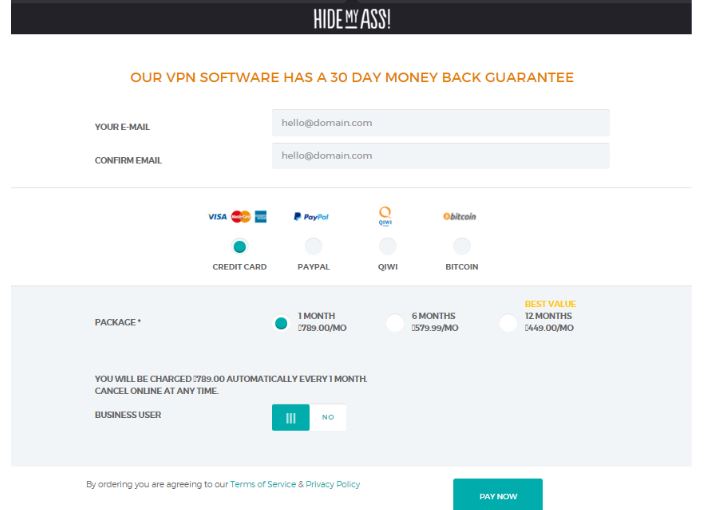Viewport: 707px width, 510px height.
Task: Click the bitcoin logo
Action: 459,216
